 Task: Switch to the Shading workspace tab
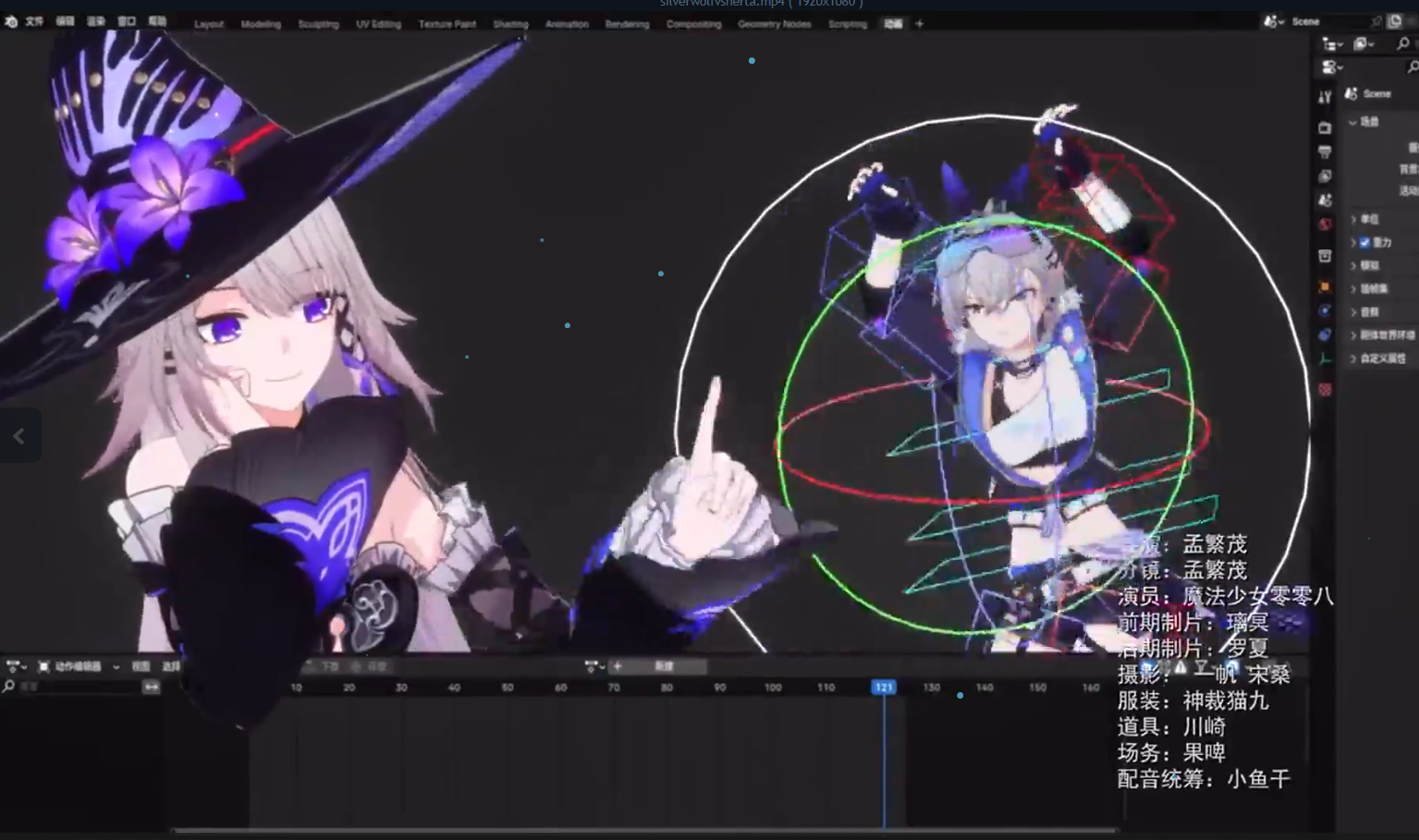point(510,24)
